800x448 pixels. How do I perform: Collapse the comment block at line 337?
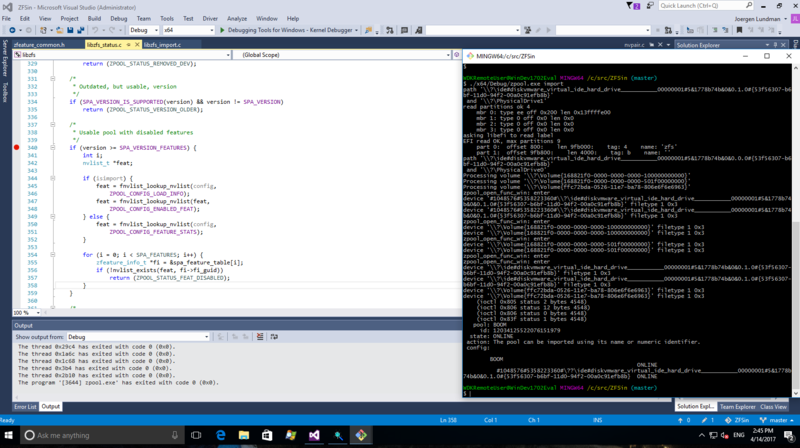(53, 125)
